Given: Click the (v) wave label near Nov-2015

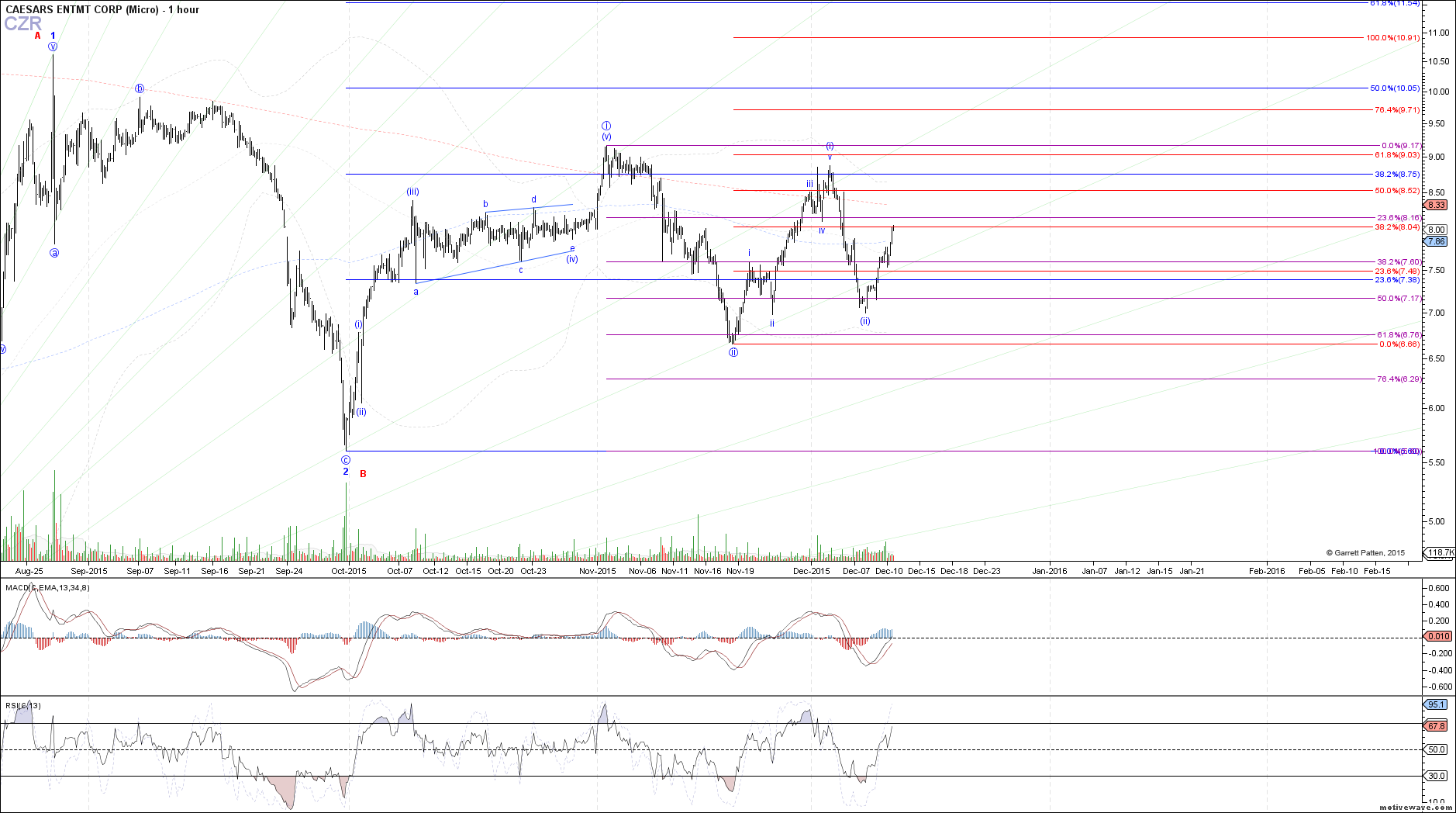Looking at the screenshot, I should pos(606,137).
